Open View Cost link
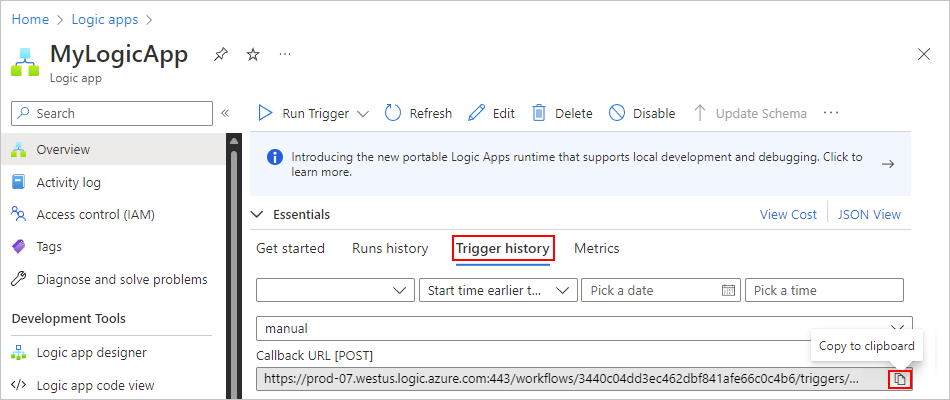The width and height of the screenshot is (950, 400). click(x=788, y=215)
